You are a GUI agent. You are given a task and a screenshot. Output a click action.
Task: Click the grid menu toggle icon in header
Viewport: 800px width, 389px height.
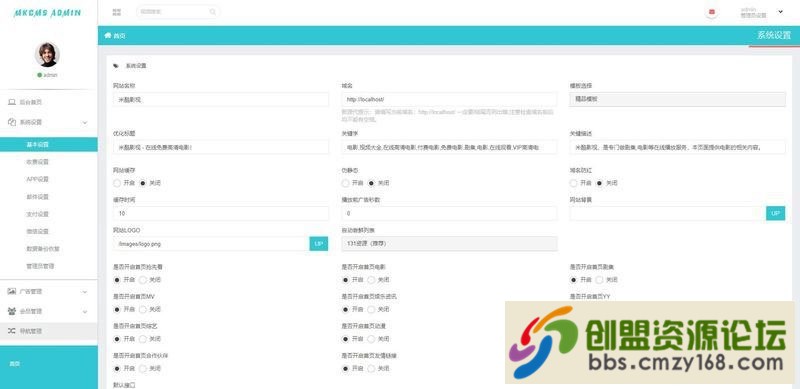[x=117, y=12]
